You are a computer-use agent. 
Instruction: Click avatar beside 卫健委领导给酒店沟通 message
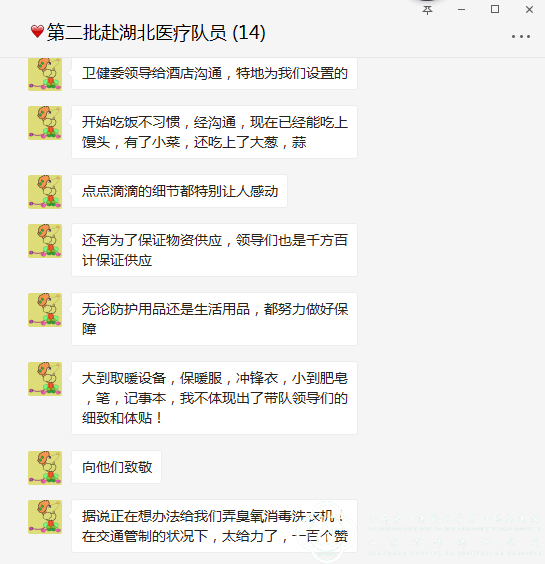point(45,74)
